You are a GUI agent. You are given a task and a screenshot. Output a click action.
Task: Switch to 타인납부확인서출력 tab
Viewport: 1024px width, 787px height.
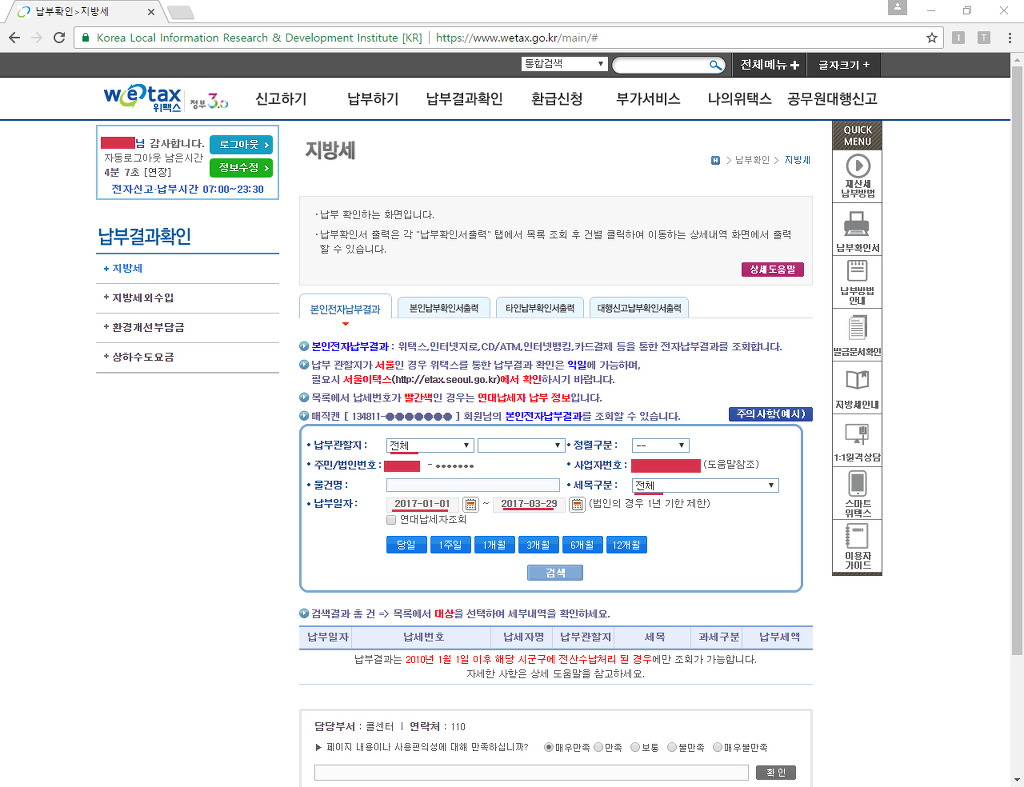[540, 308]
